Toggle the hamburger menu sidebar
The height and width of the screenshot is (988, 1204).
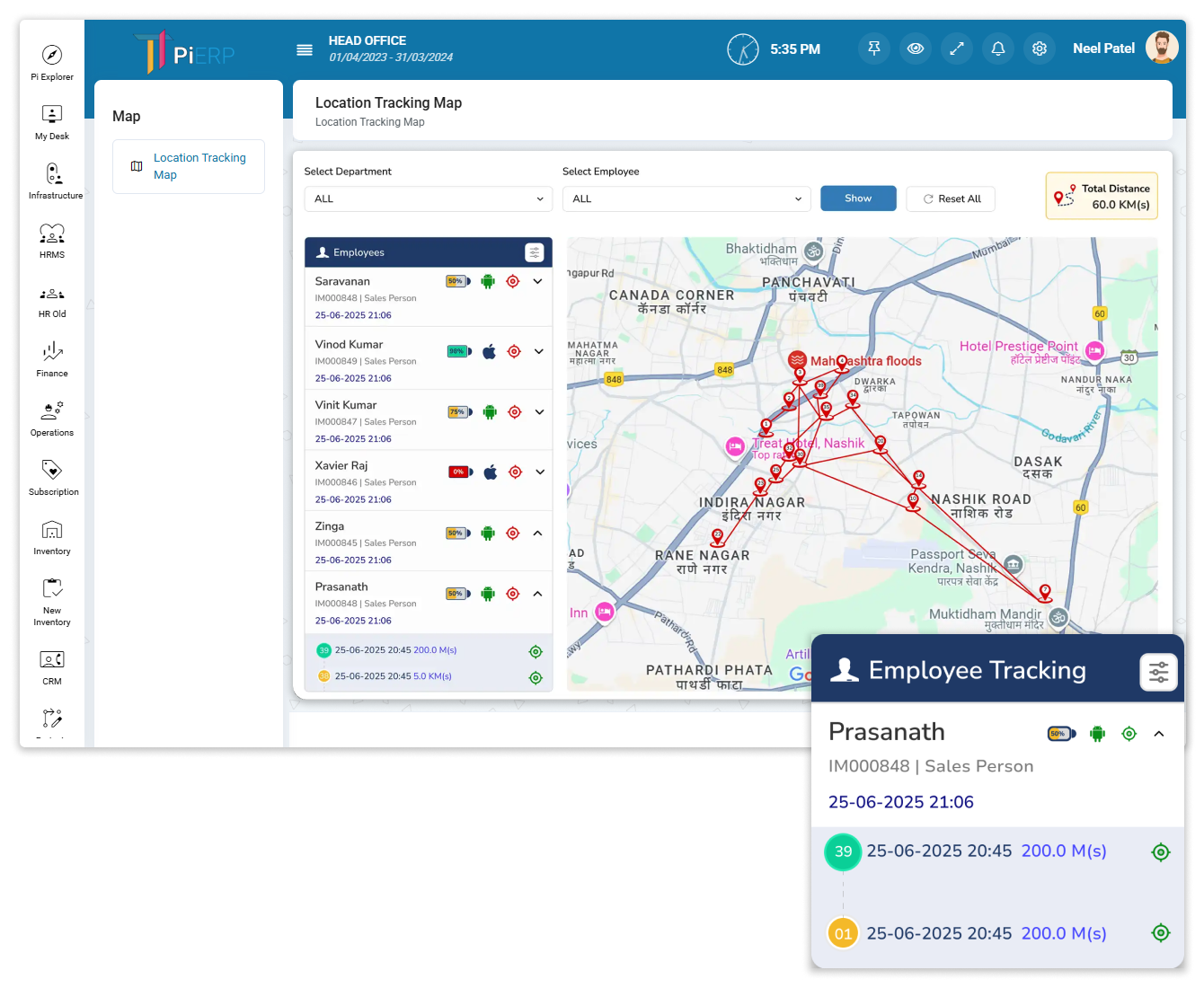click(305, 49)
